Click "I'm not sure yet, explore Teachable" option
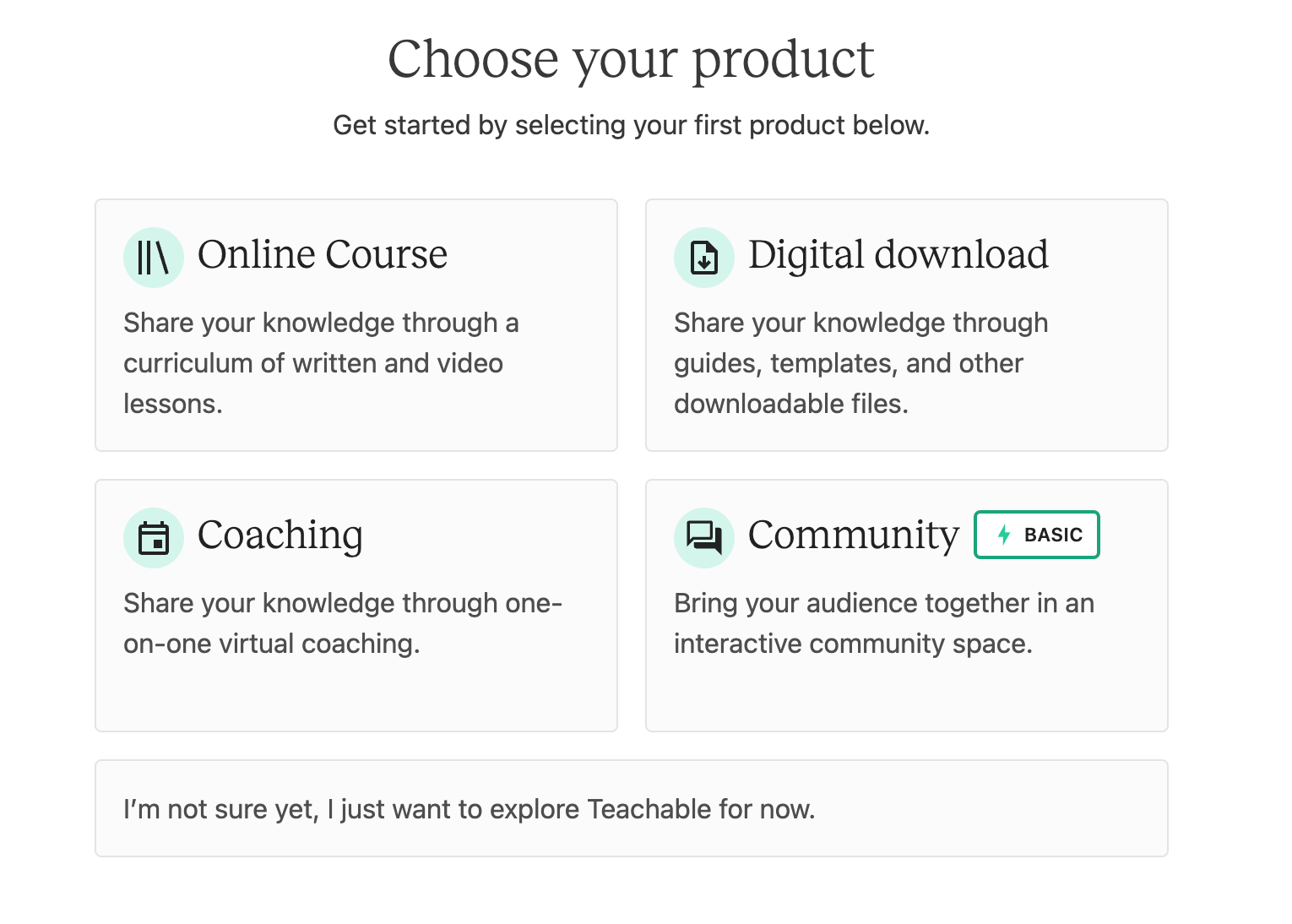The height and width of the screenshot is (924, 1292). pyautogui.click(x=632, y=808)
